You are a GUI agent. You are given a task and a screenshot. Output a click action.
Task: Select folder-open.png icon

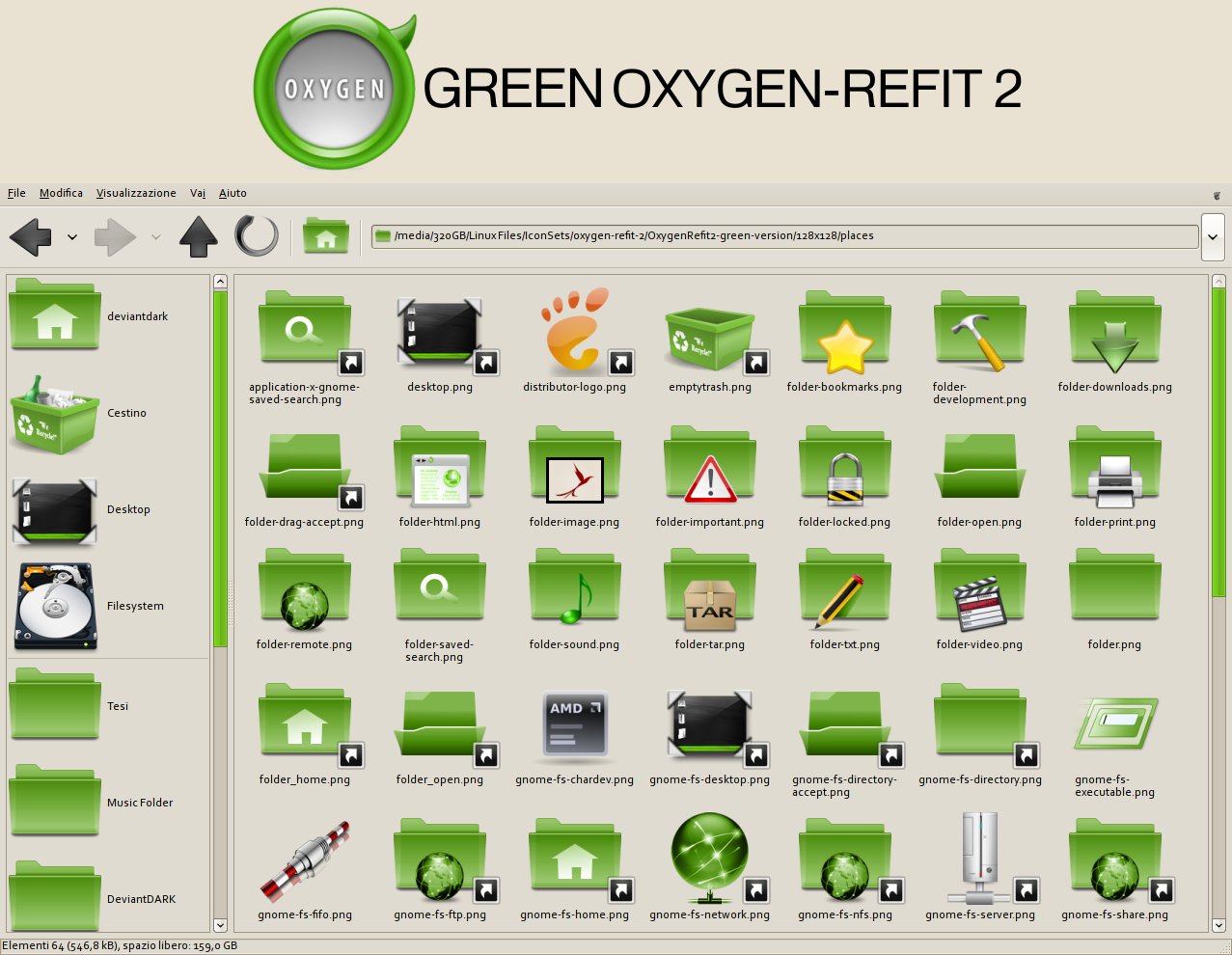(x=980, y=468)
